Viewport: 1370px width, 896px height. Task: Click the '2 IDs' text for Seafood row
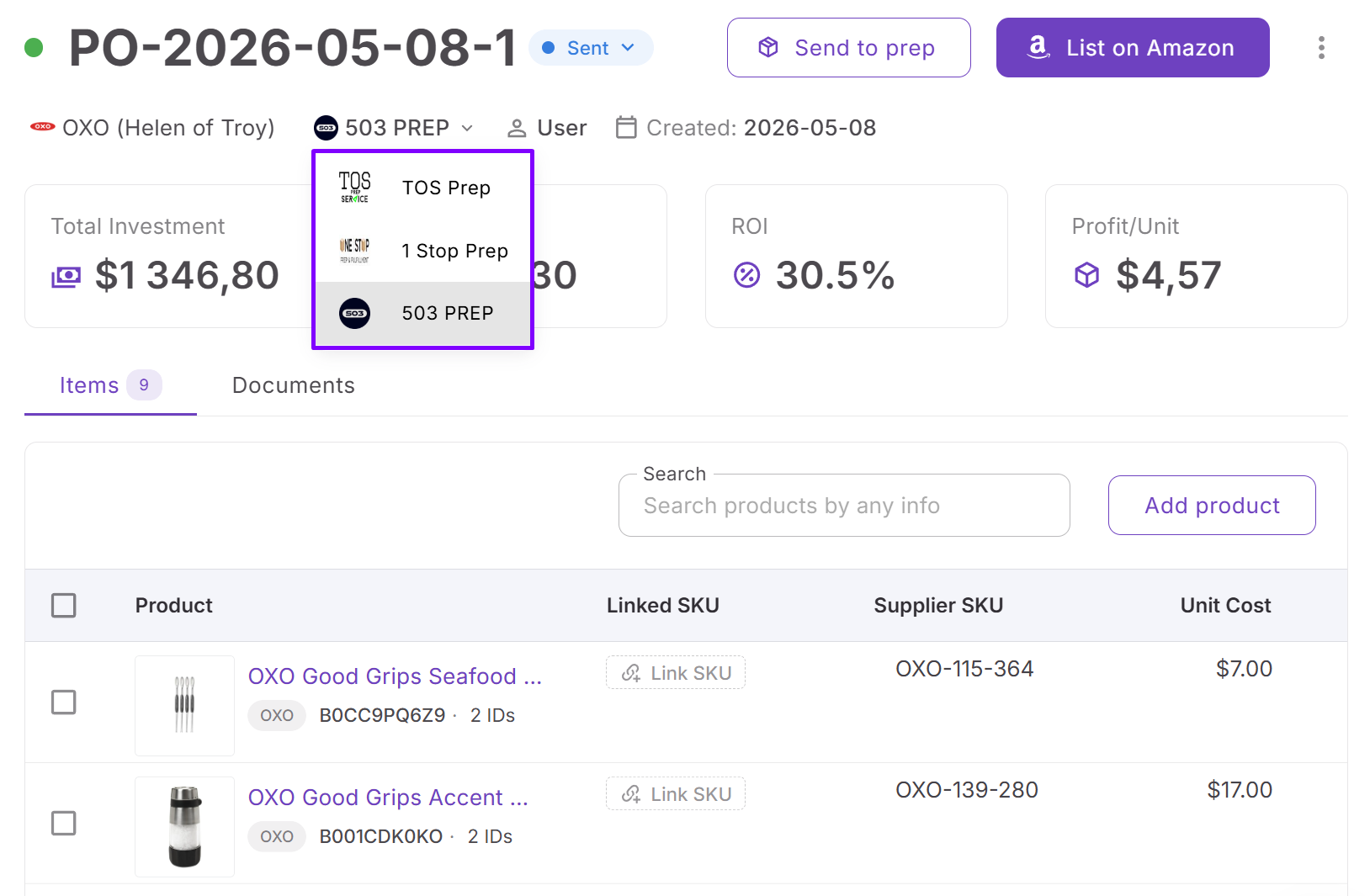click(x=492, y=715)
